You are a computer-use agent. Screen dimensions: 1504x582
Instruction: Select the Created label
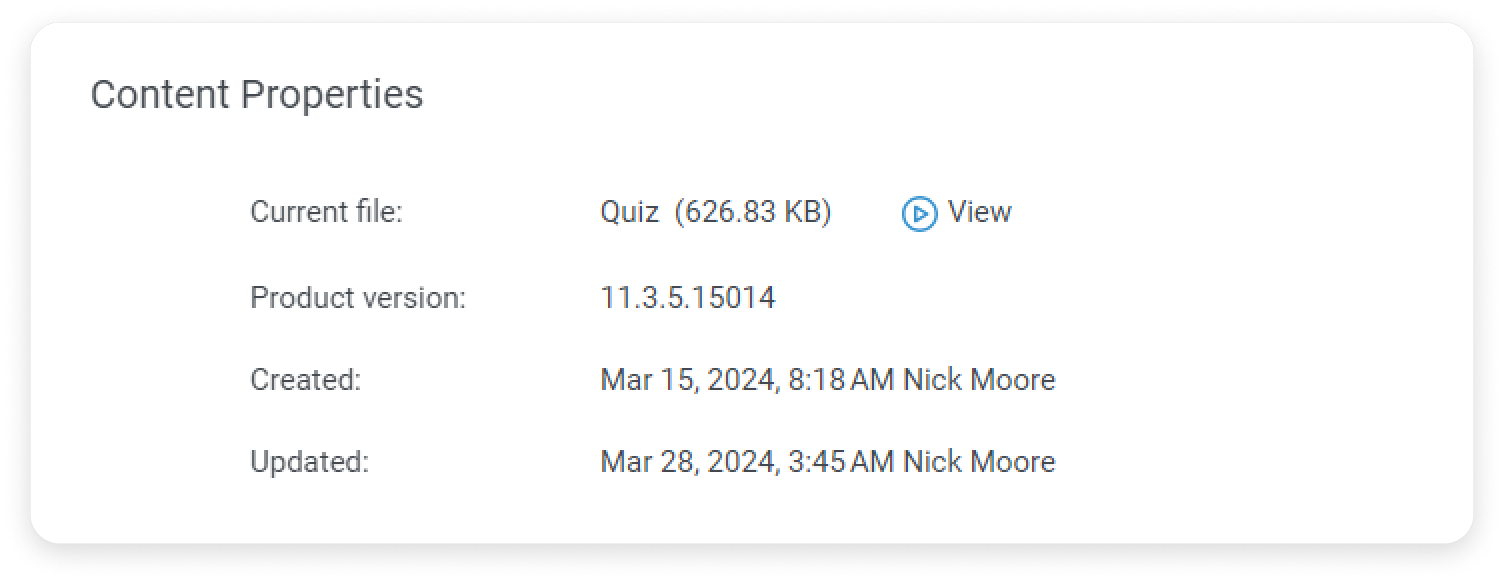(305, 380)
